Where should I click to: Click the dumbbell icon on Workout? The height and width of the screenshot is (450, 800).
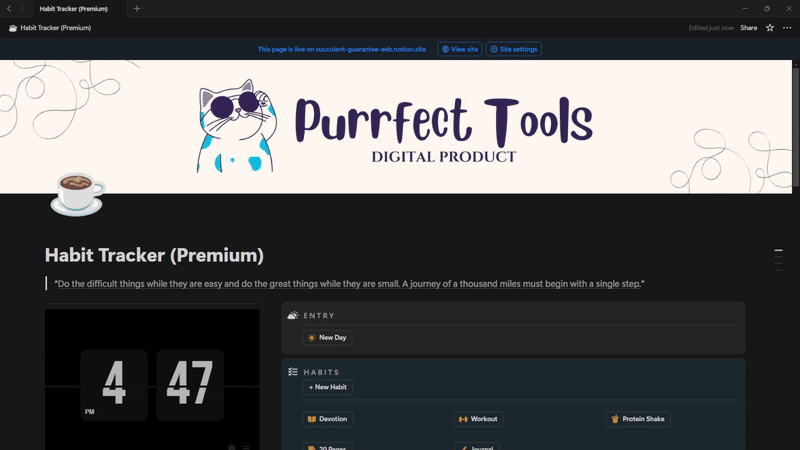(x=463, y=419)
